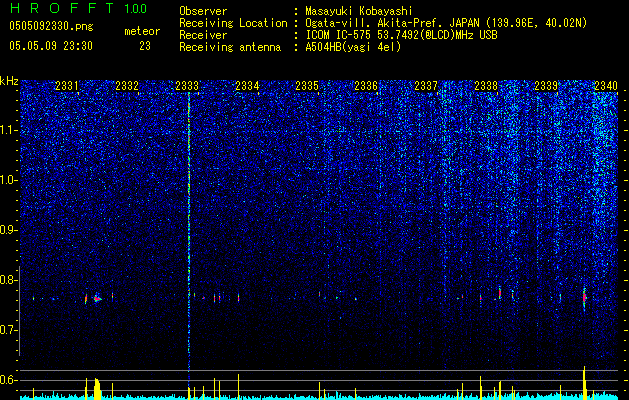
Task: Click the strong red meteor echo before 2340
Action: pos(584,298)
